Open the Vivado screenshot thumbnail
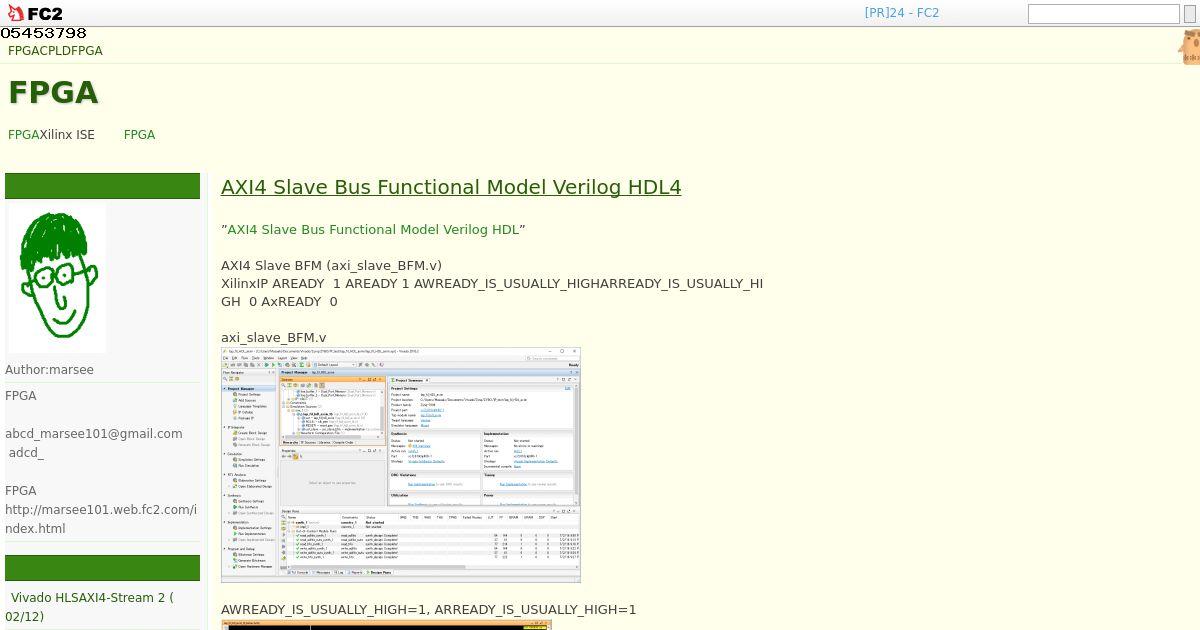This screenshot has width=1200, height=630. pyautogui.click(x=400, y=465)
